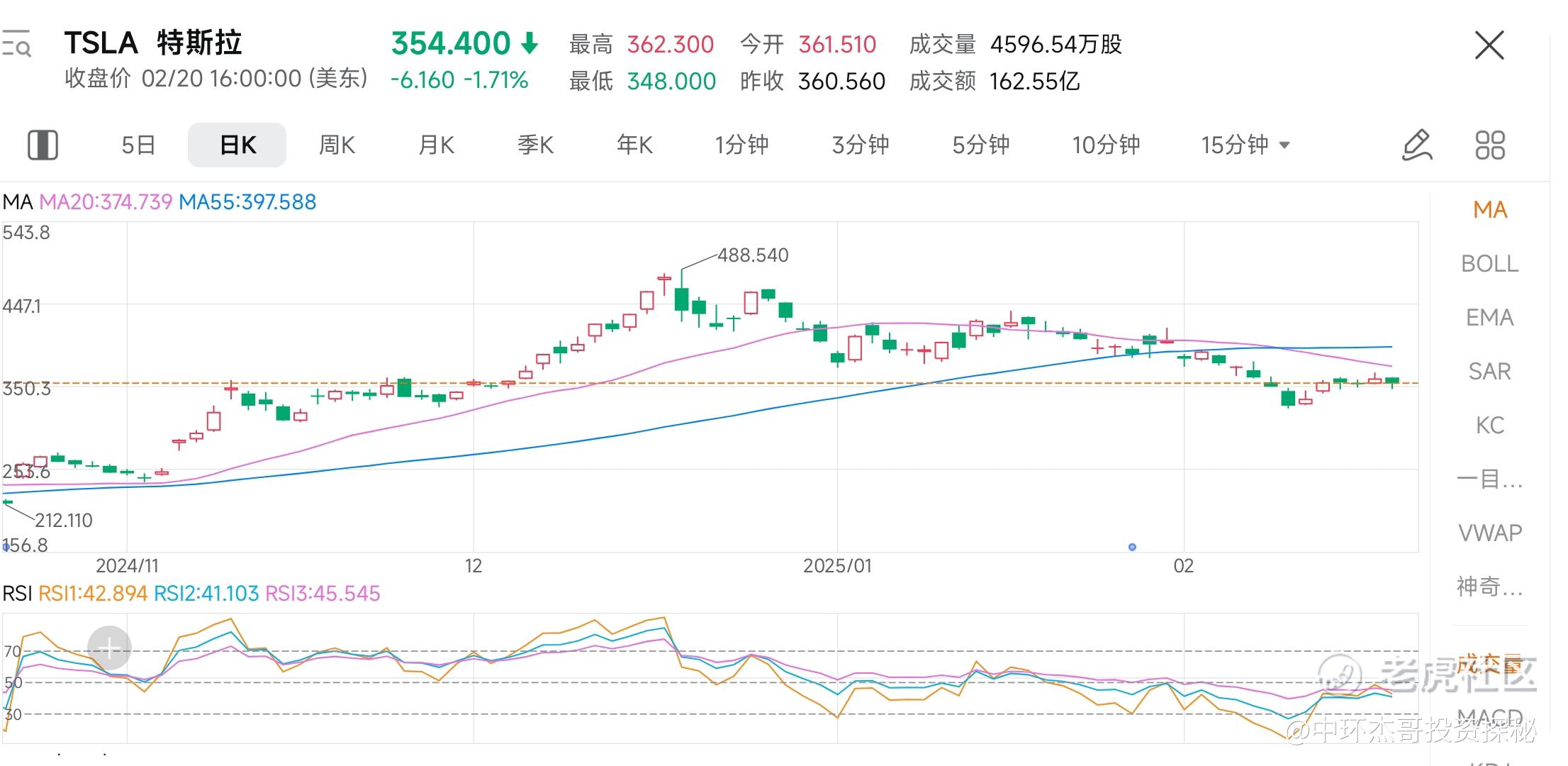Toggle the split-panel layout icon
This screenshot has width=1568, height=766.
[x=43, y=145]
